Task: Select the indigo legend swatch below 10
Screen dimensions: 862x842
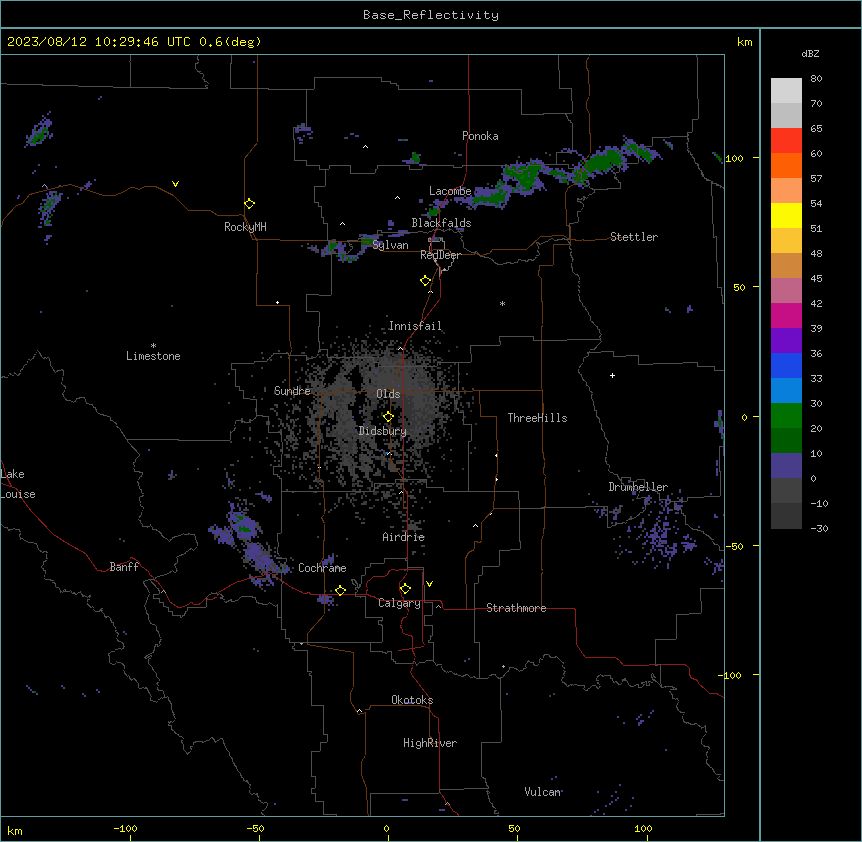Action: click(x=786, y=466)
